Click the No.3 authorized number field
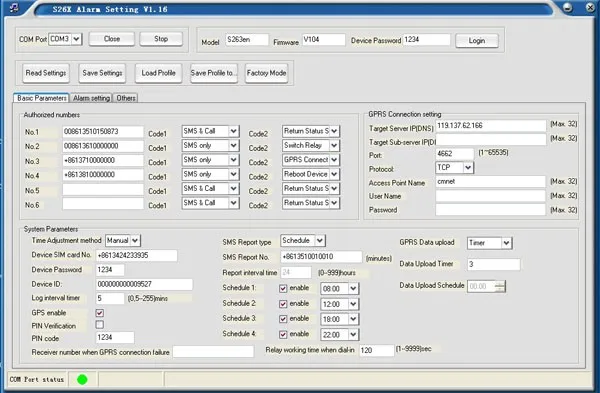 (103, 161)
